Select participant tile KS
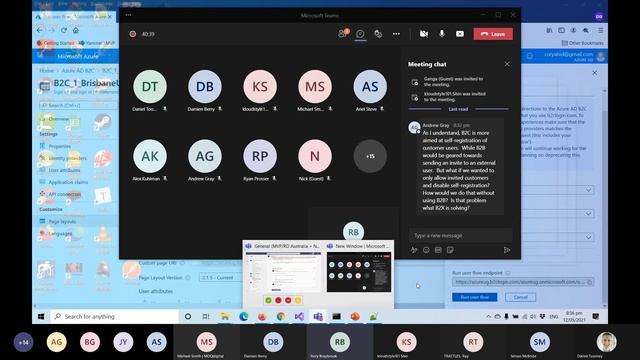Image resolution: width=640 pixels, height=360 pixels. (260, 87)
